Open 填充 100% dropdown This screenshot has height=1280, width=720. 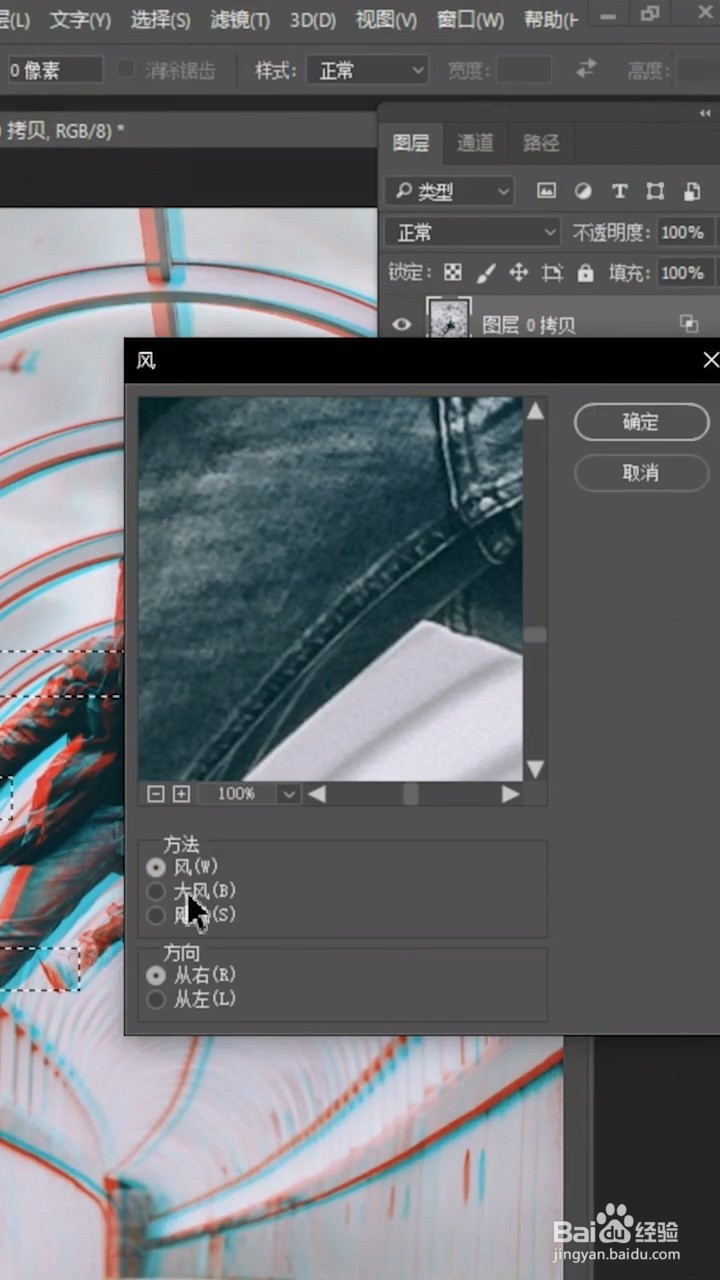click(x=686, y=272)
